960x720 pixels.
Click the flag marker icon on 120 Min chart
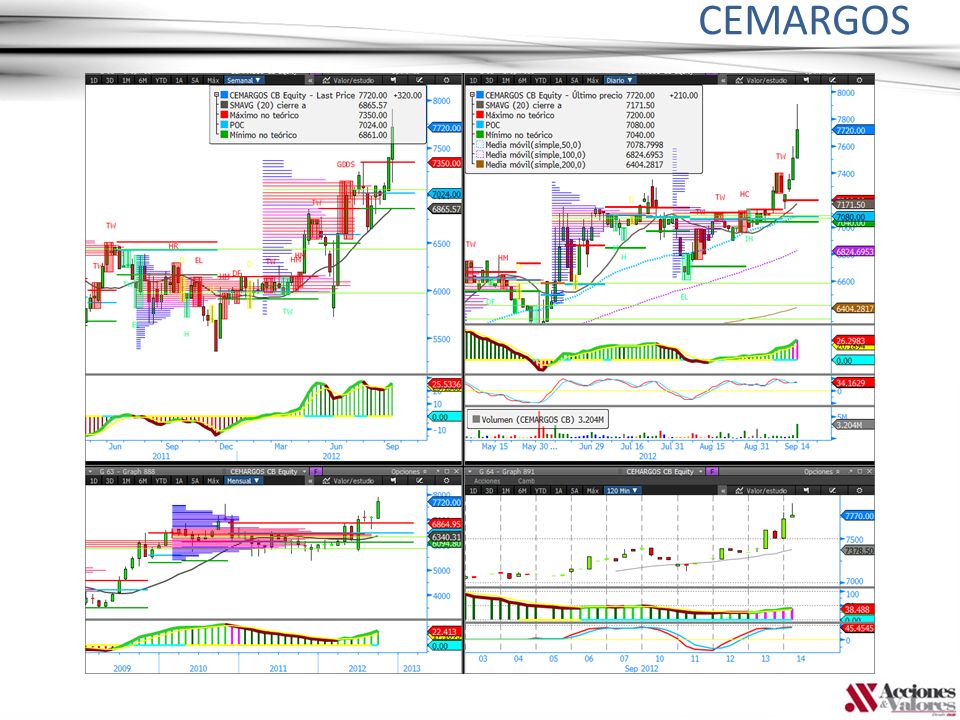[806, 490]
